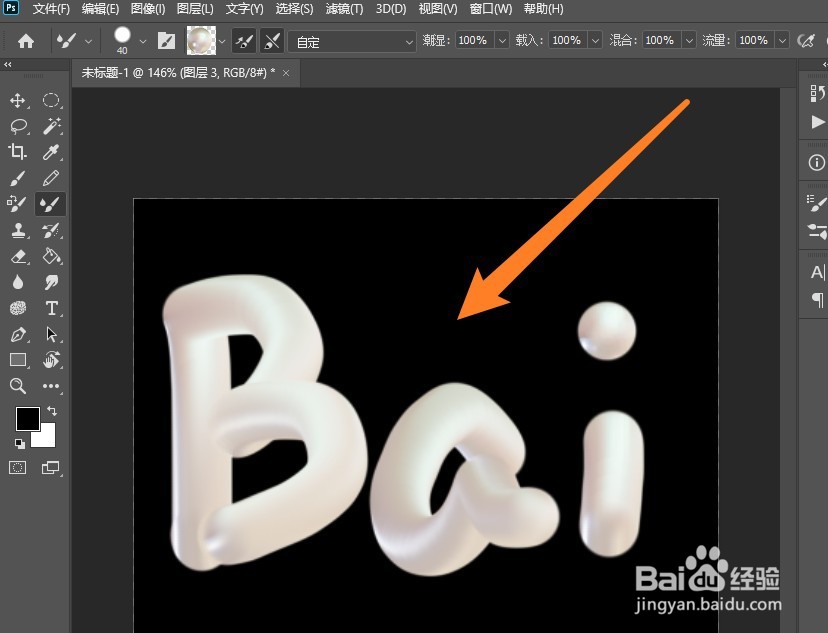Toggle clean brush after each stroke

(272, 41)
